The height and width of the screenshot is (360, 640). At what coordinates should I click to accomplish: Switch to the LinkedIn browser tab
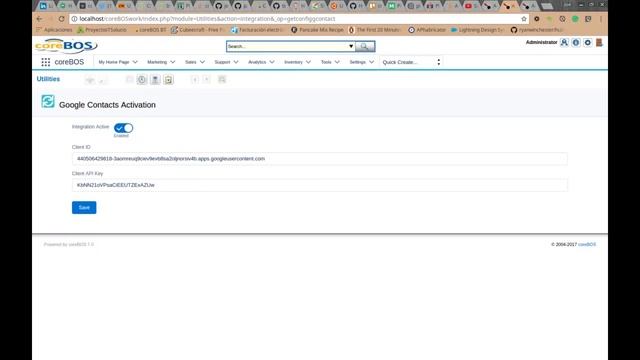pyautogui.click(x=46, y=6)
